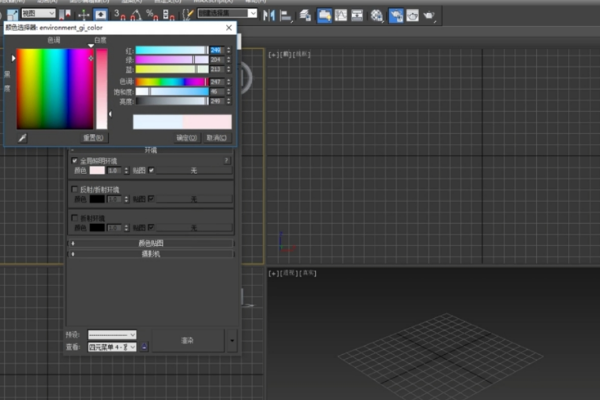The image size is (600, 400).
Task: Click the Render Production teapot icon
Action: [429, 15]
